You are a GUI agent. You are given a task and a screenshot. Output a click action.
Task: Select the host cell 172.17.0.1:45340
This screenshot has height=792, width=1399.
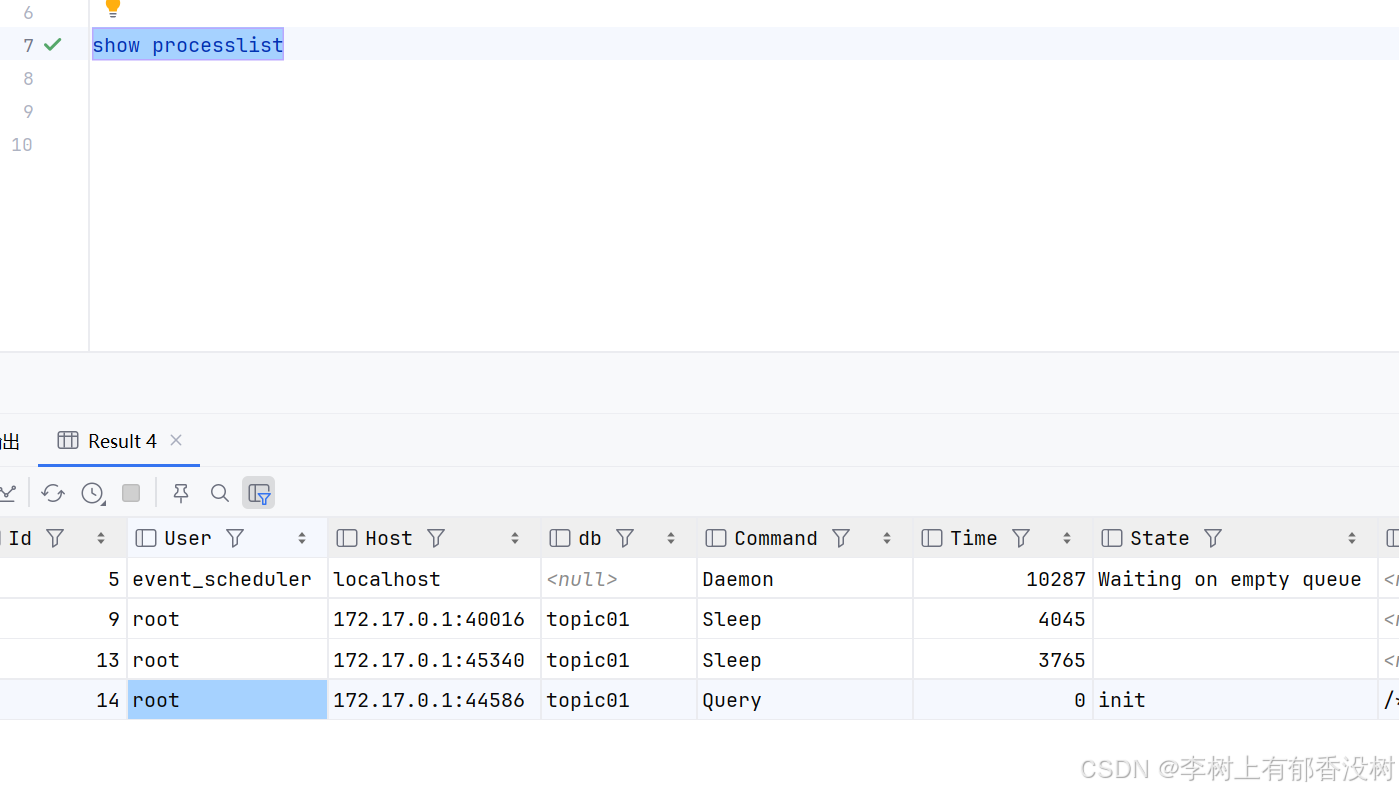[434, 660]
